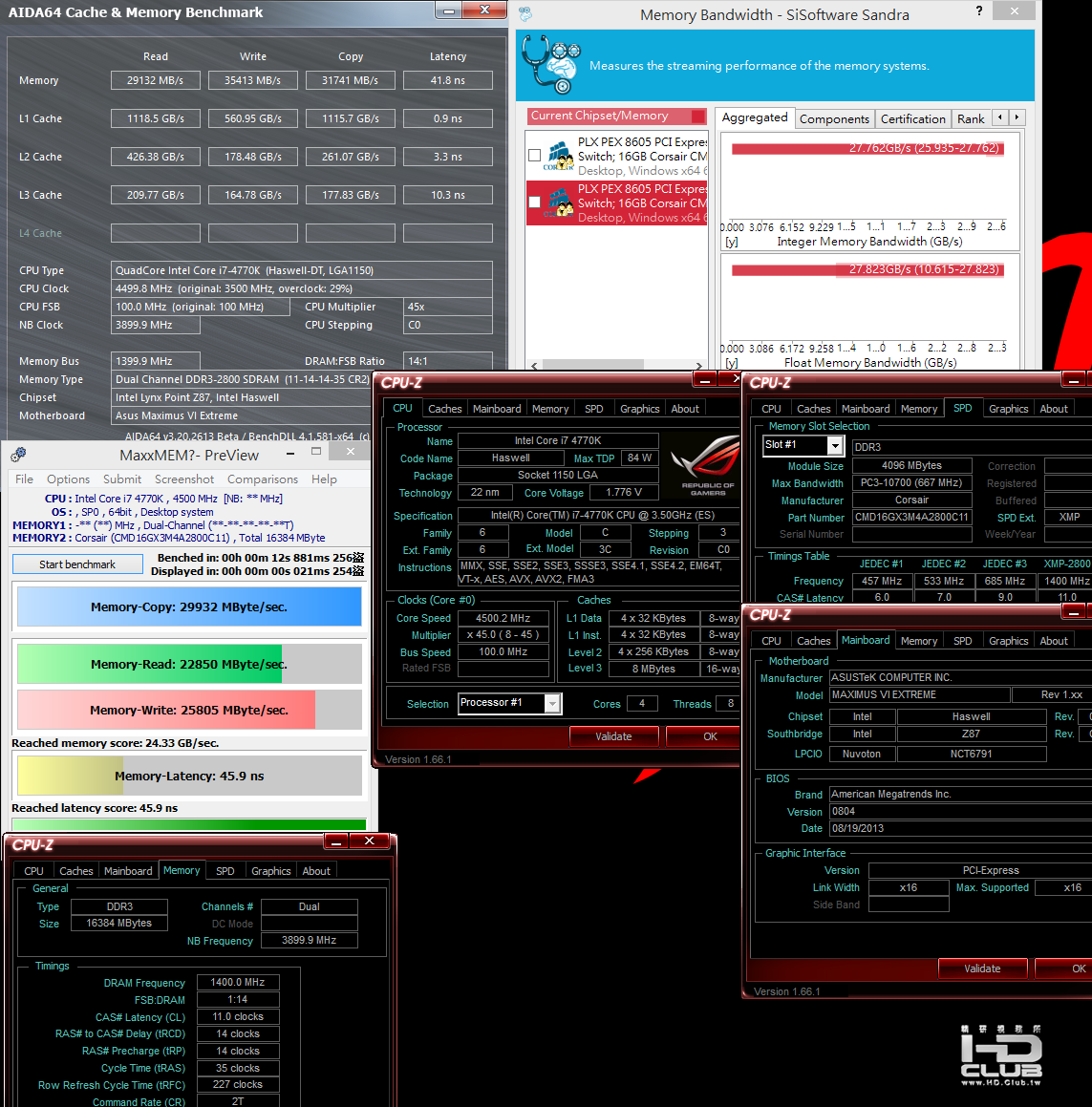Close the CPU-Z Memory window
This screenshot has height=1107, width=1092.
[370, 841]
